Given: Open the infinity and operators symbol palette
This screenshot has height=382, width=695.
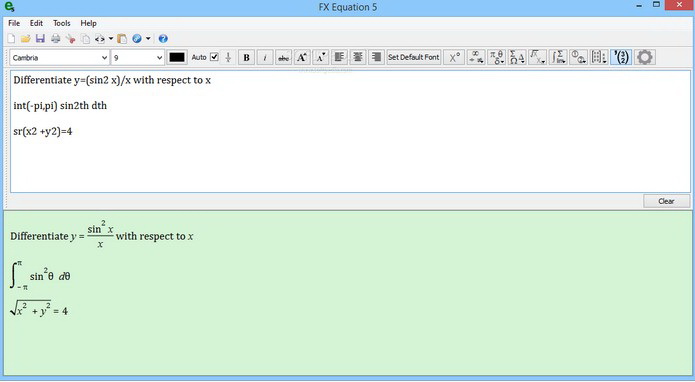Looking at the screenshot, I should [x=476, y=58].
